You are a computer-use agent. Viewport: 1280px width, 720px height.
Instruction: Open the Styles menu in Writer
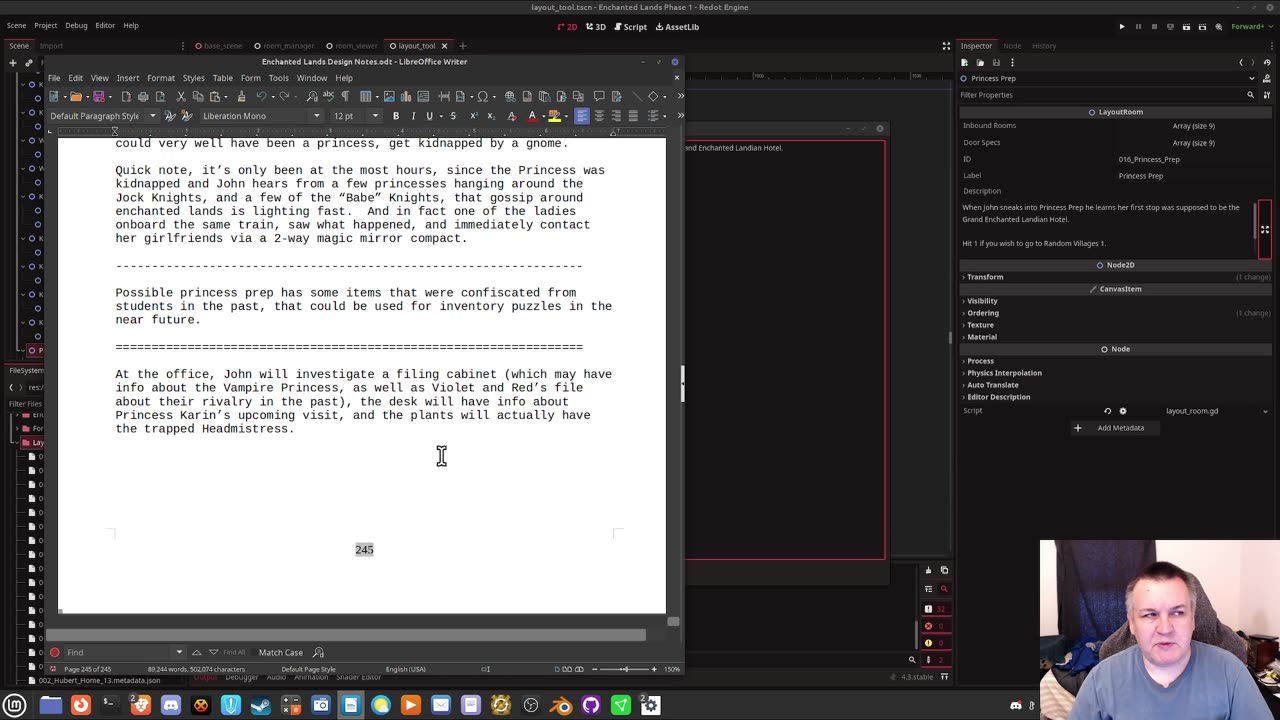pos(193,78)
